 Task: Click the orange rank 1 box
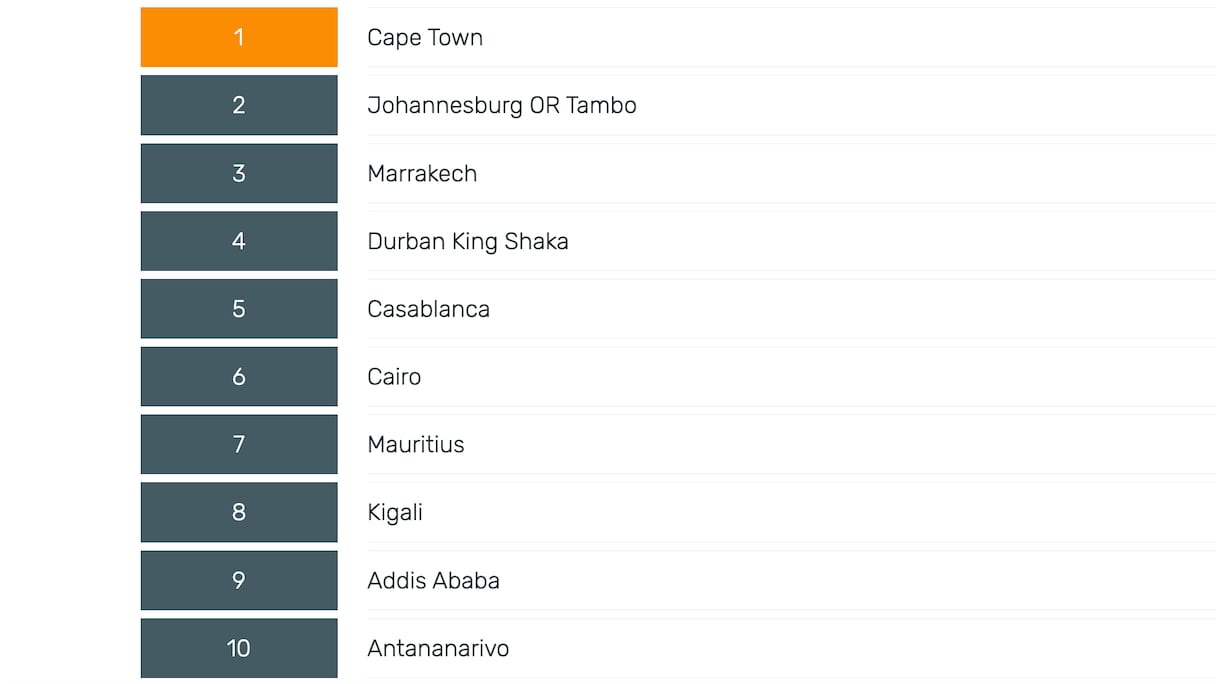[239, 37]
